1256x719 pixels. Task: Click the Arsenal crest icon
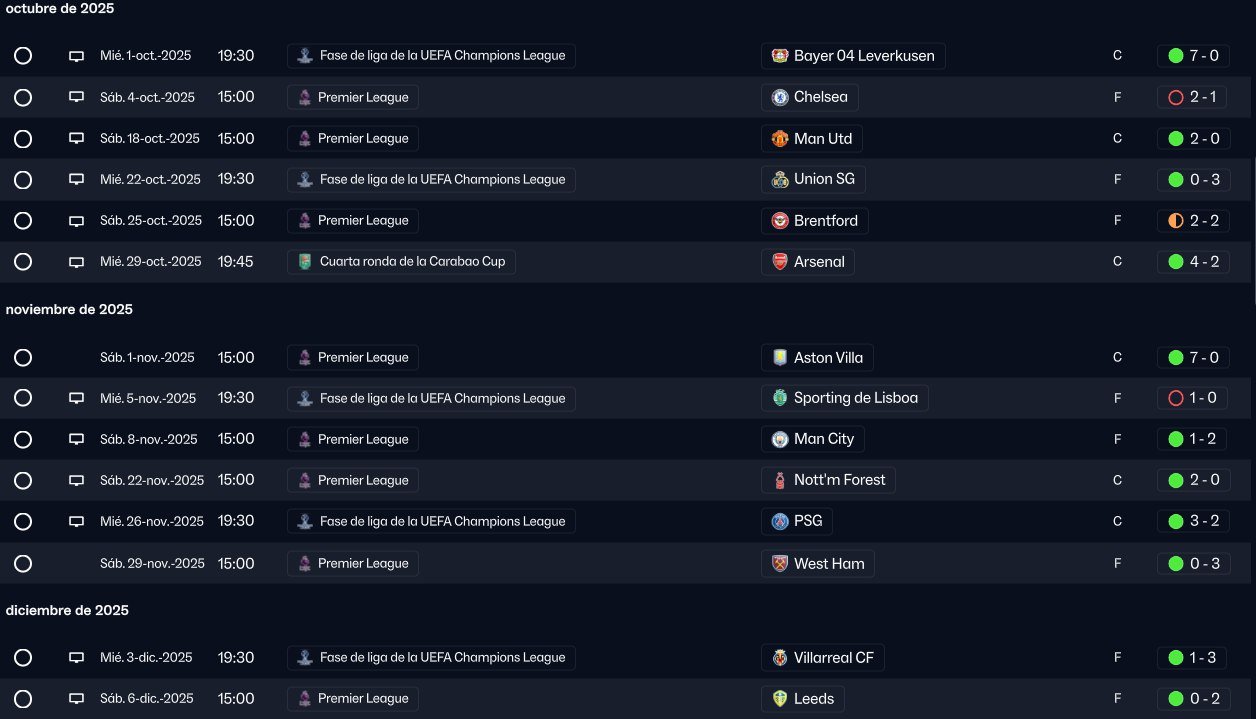tap(780, 262)
